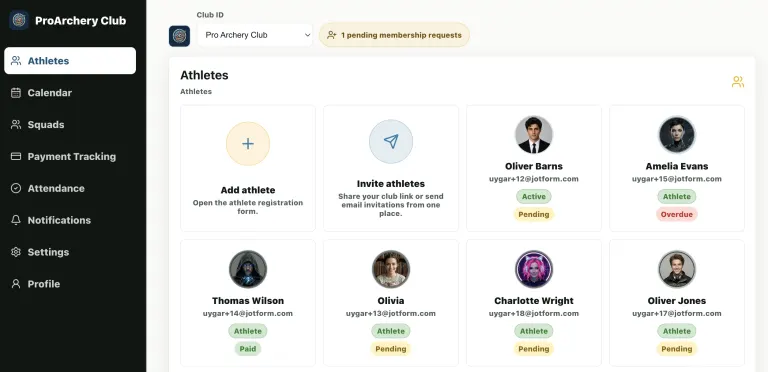Click the Calendar icon in sidebar
This screenshot has height=372, width=768.
point(16,93)
